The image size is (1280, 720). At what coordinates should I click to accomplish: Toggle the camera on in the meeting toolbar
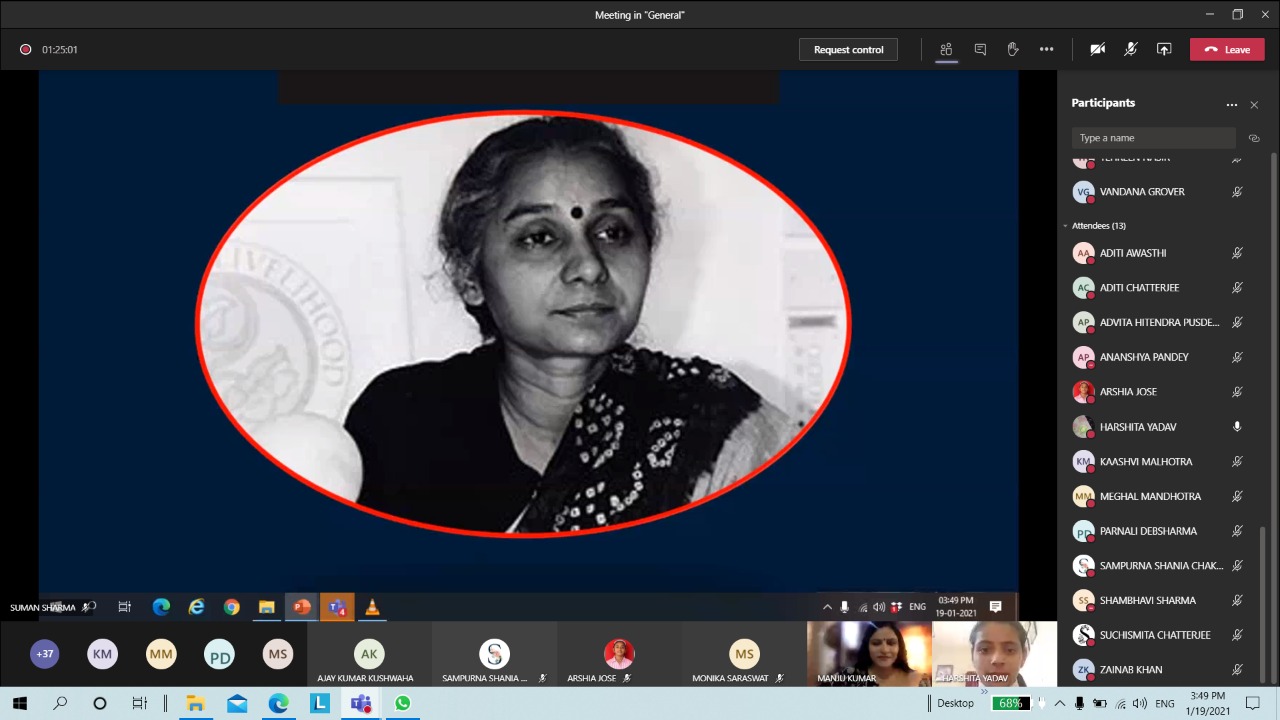coord(1097,49)
